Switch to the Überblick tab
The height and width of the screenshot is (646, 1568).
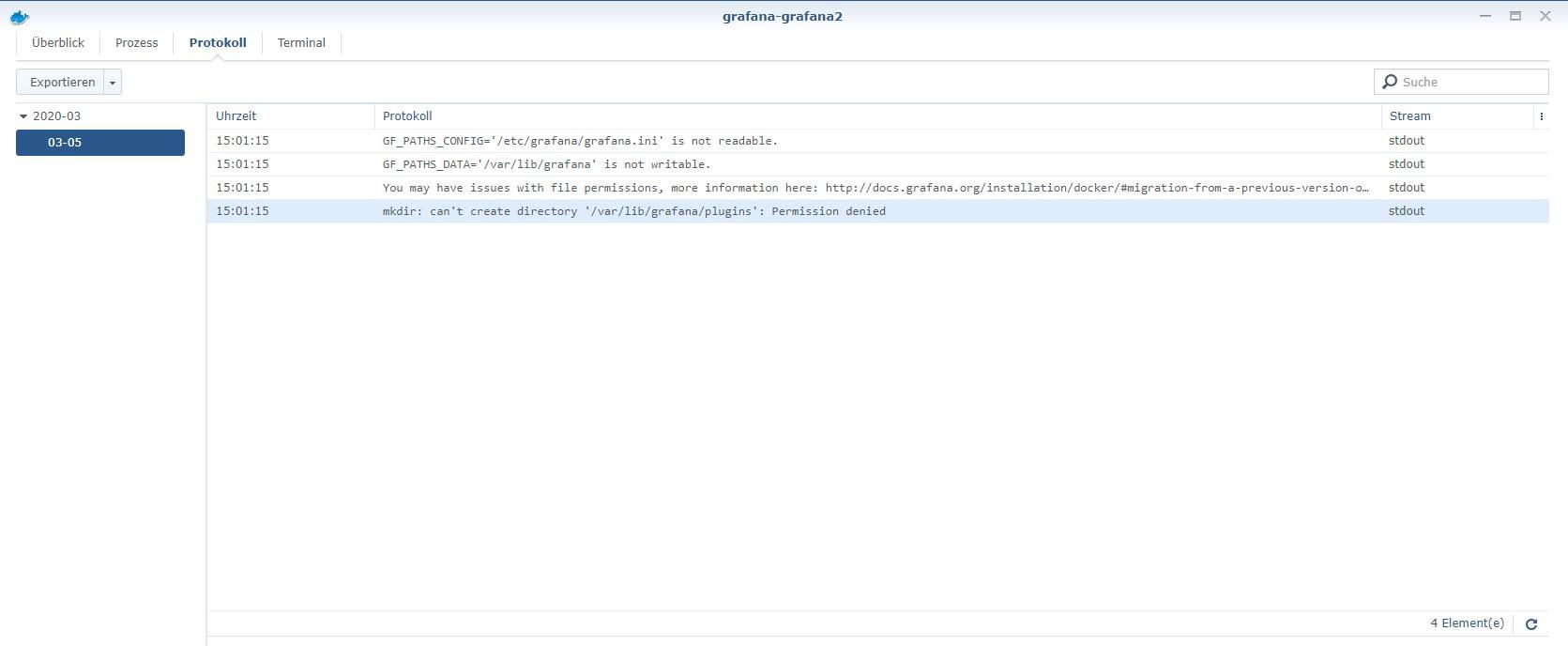point(58,43)
